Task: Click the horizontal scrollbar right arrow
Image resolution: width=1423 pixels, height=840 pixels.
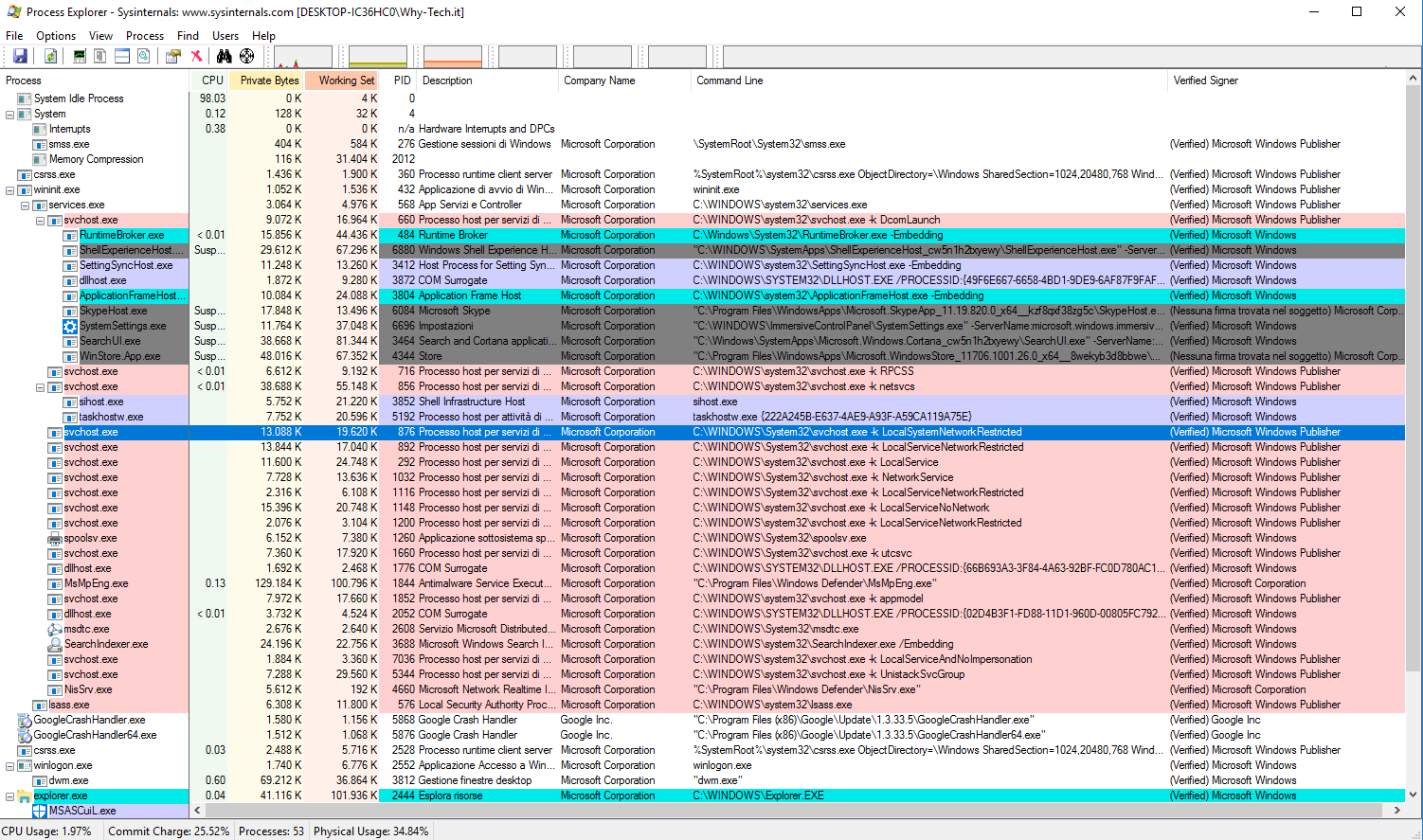Action: click(x=1397, y=811)
